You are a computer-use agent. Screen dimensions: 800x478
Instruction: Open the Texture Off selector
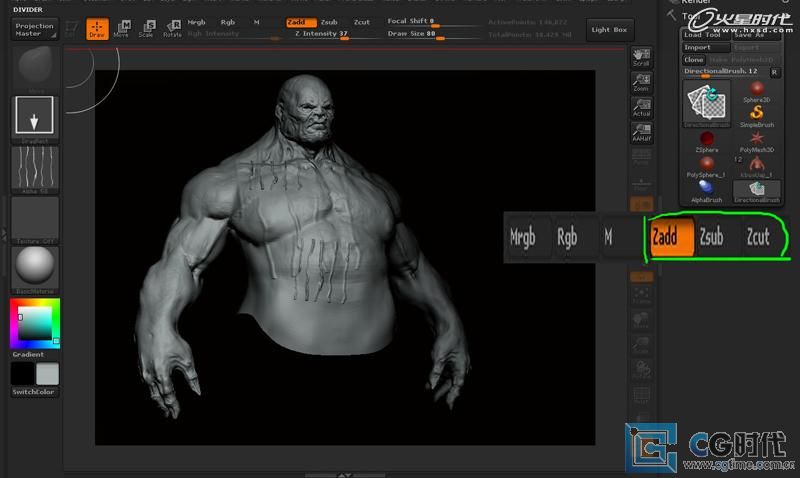(x=35, y=220)
